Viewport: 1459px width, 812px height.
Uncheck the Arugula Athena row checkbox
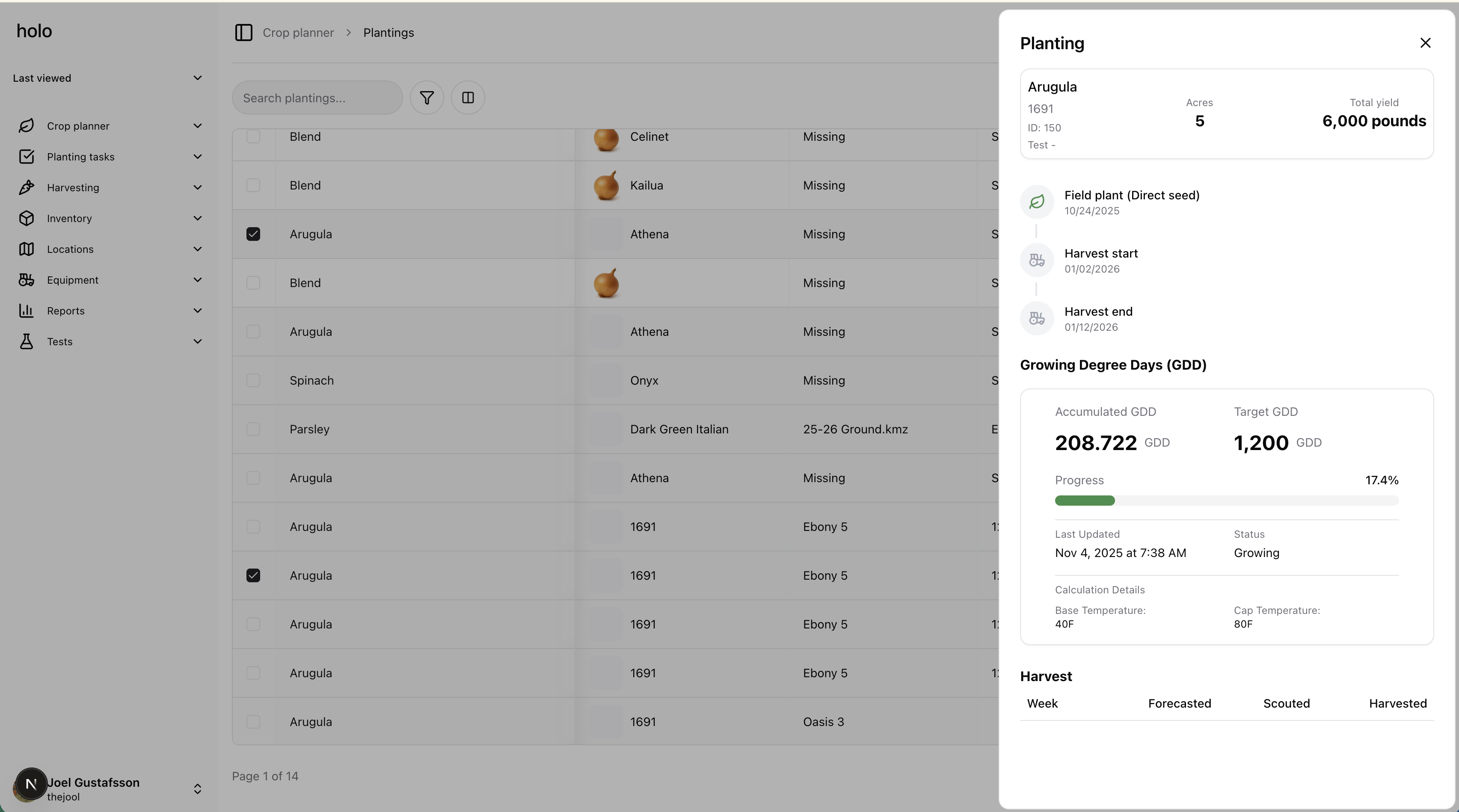pos(253,234)
